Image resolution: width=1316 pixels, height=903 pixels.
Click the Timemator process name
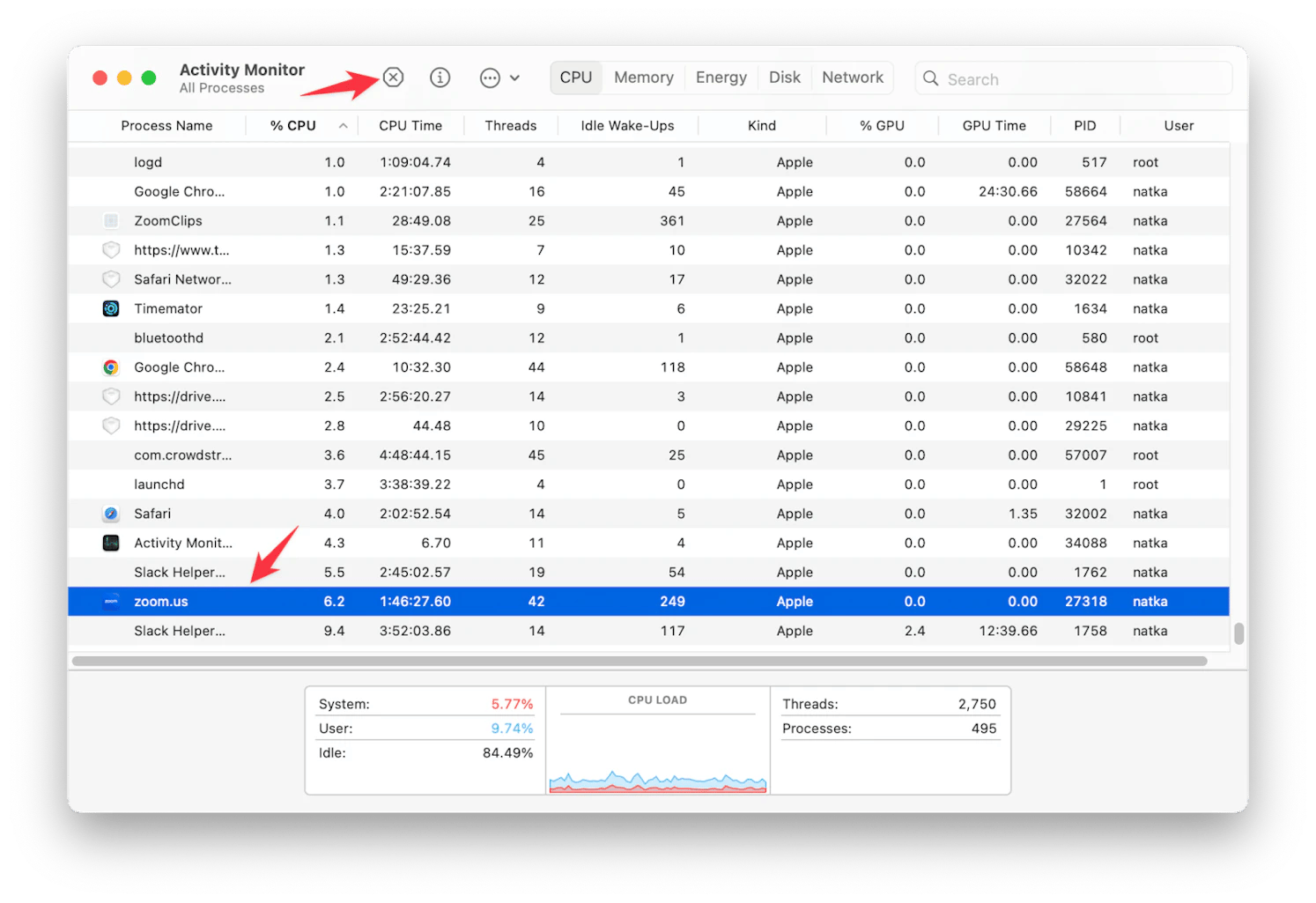tap(168, 308)
